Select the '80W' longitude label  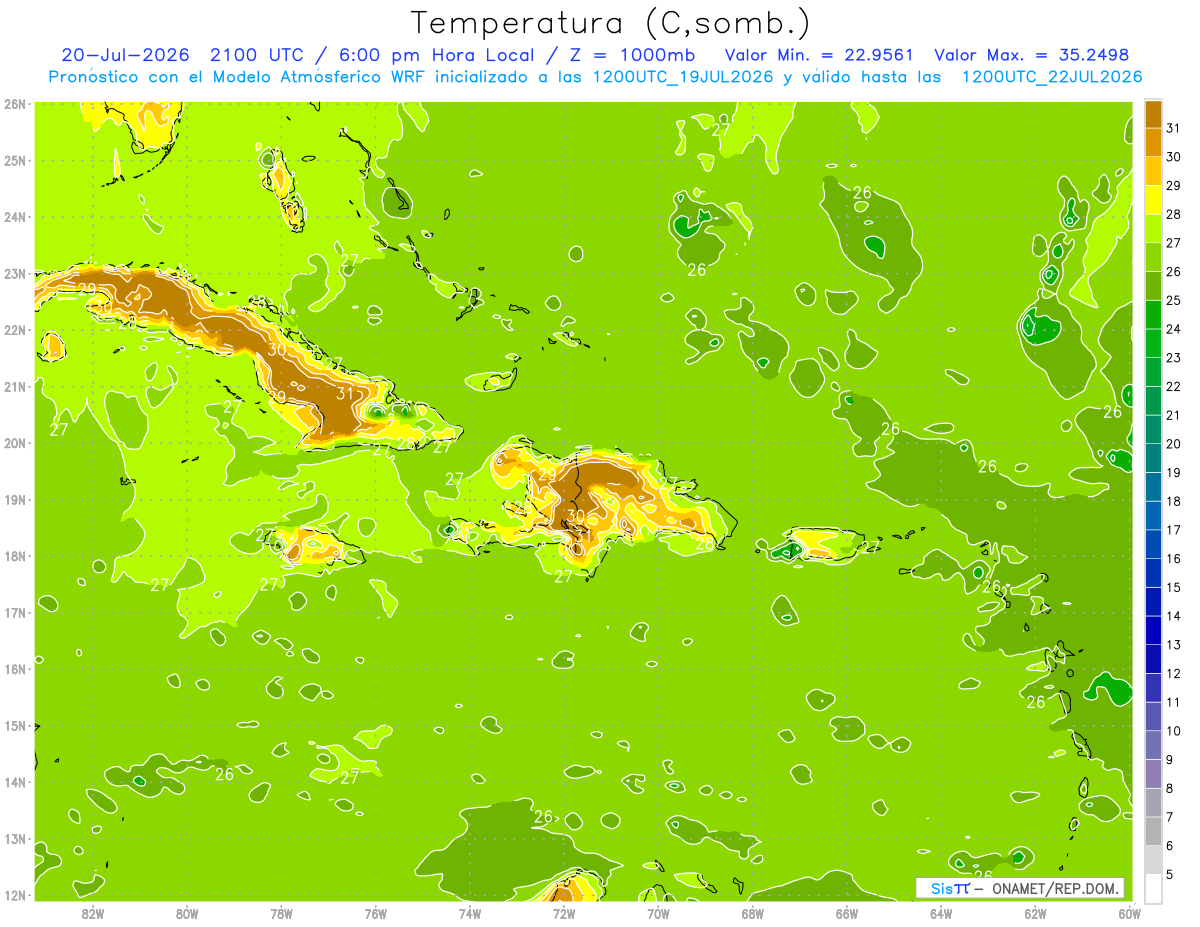187,913
